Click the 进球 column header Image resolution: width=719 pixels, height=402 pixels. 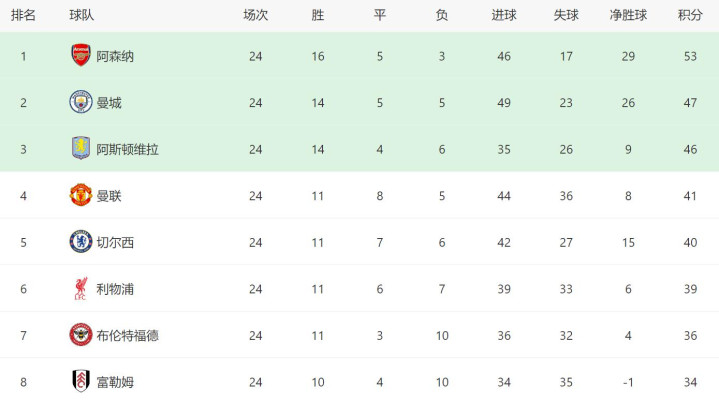pyautogui.click(x=504, y=15)
